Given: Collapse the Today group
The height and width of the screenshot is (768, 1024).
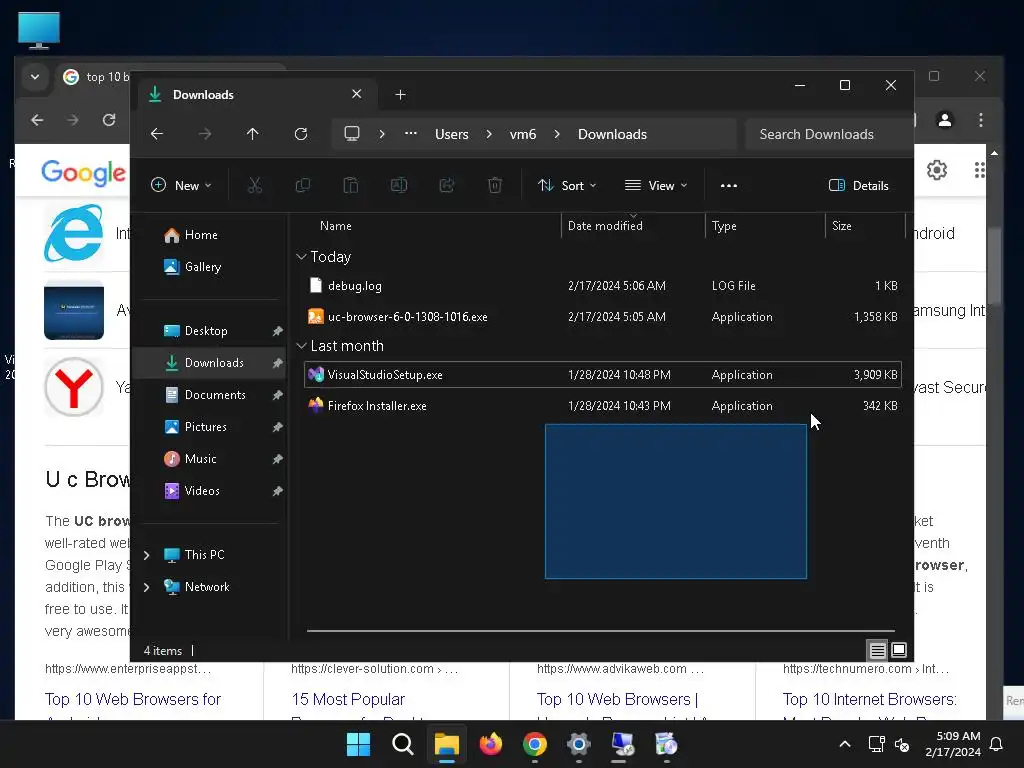Looking at the screenshot, I should click(x=301, y=257).
